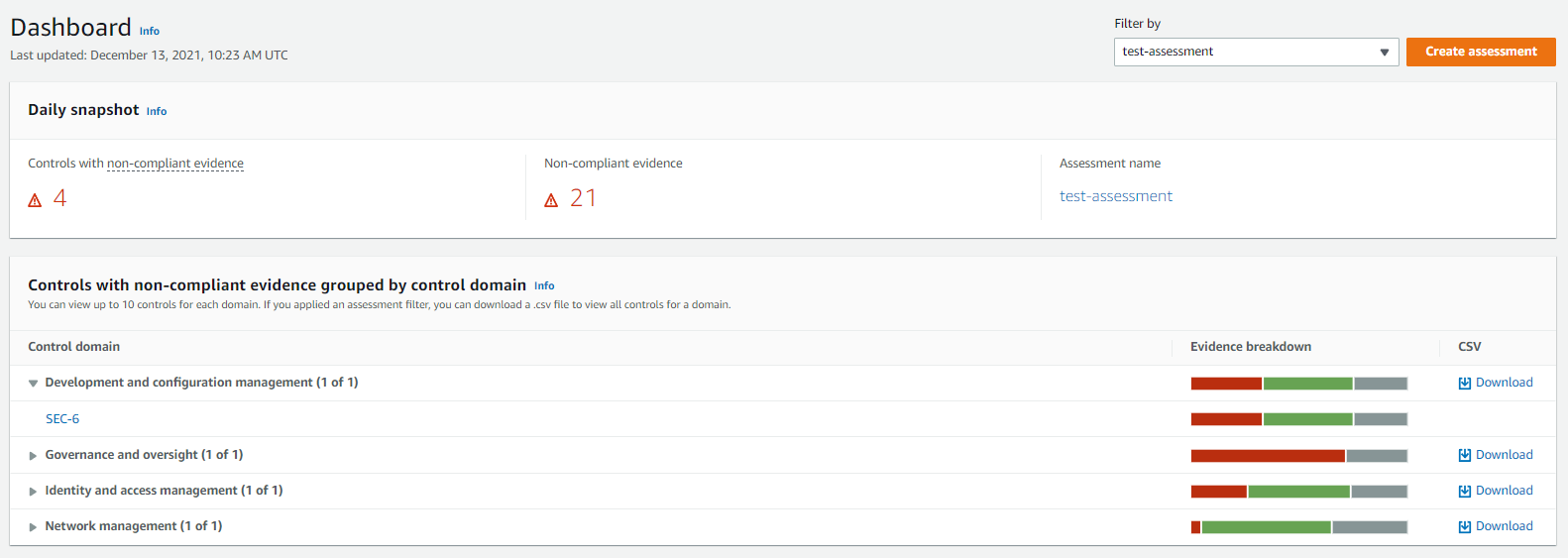Image resolution: width=1568 pixels, height=558 pixels.
Task: Click Info link next to Dashboard title
Action: pyautogui.click(x=149, y=32)
